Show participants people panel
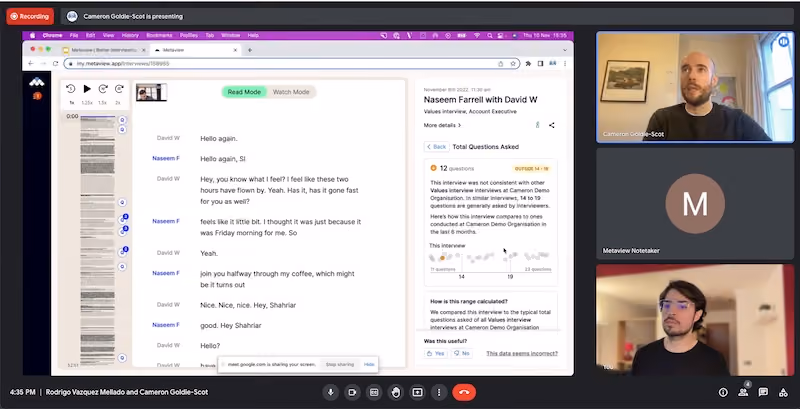 (743, 392)
